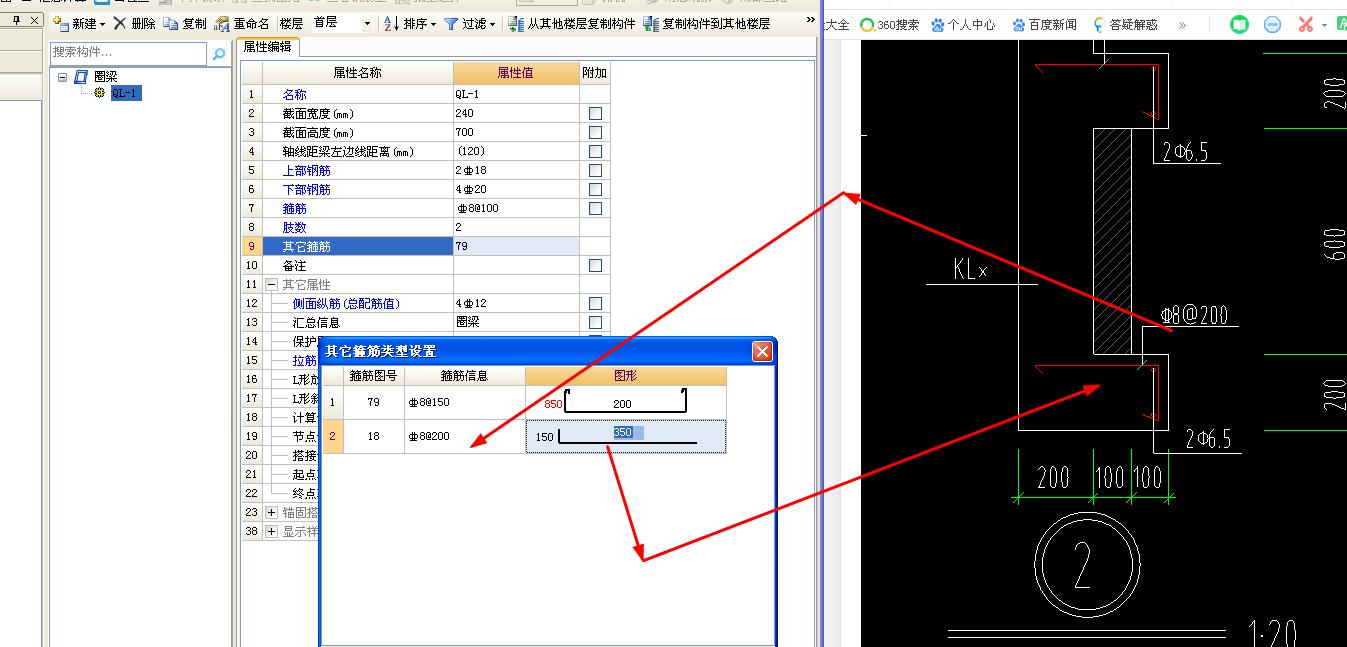
Task: Click the 属性名称 column header
Action: (357, 73)
